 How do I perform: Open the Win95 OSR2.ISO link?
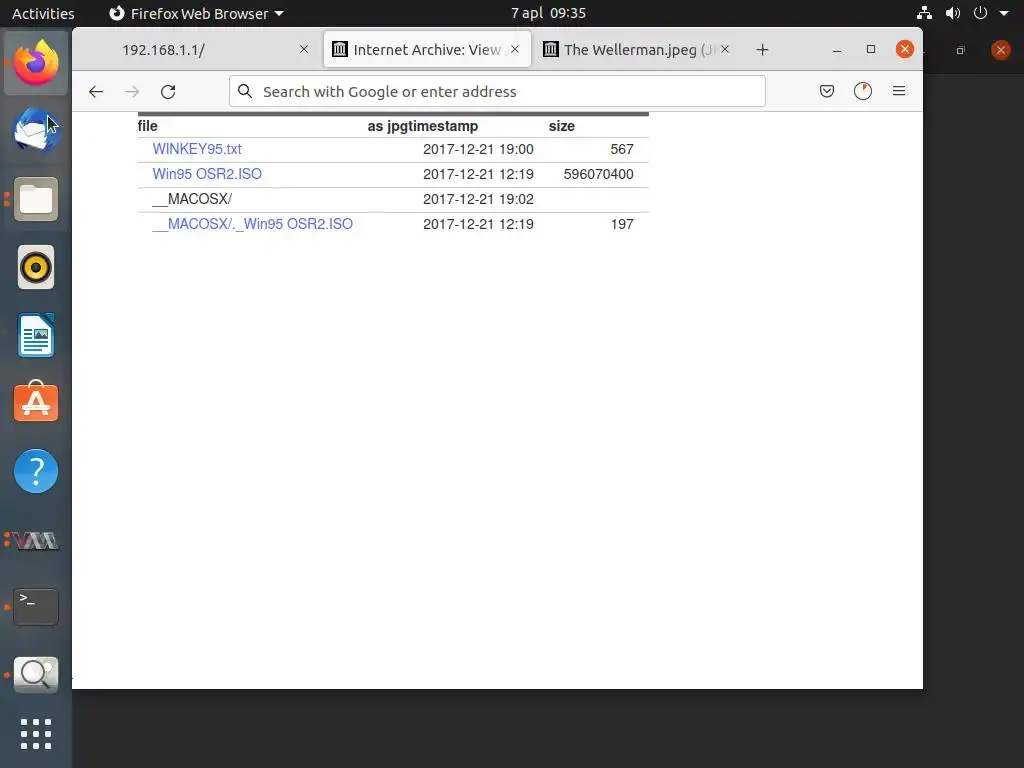[x=207, y=174]
